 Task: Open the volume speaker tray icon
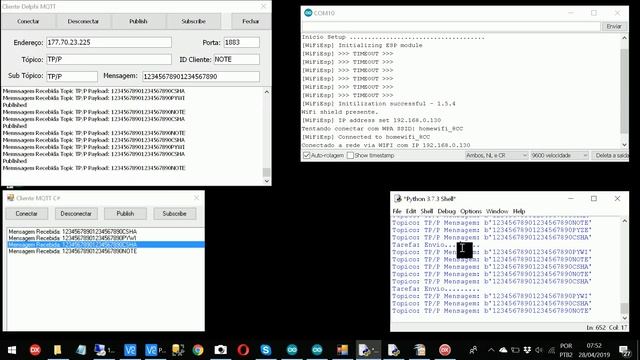539,350
